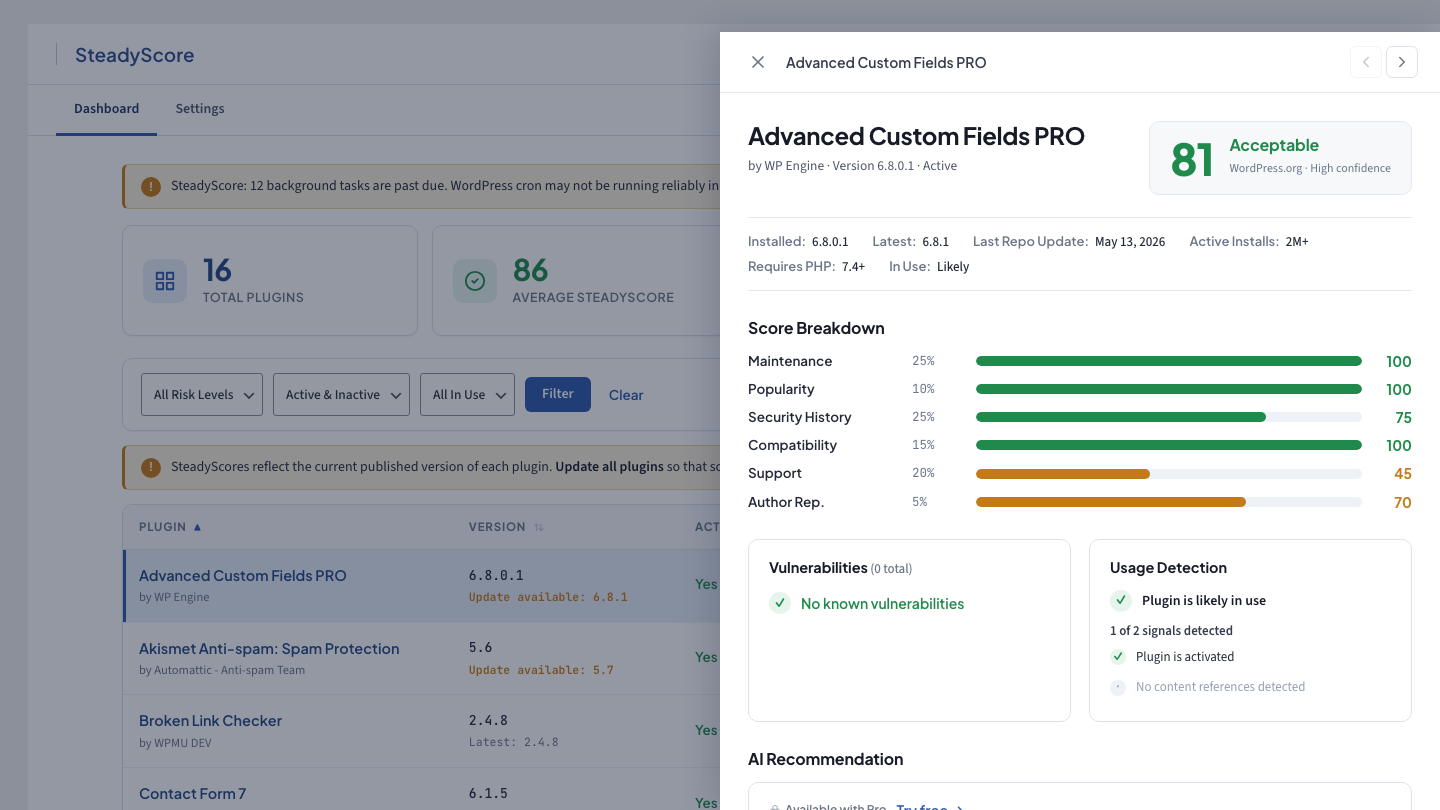
Task: Click the SteadyScore logo title
Action: 134,55
